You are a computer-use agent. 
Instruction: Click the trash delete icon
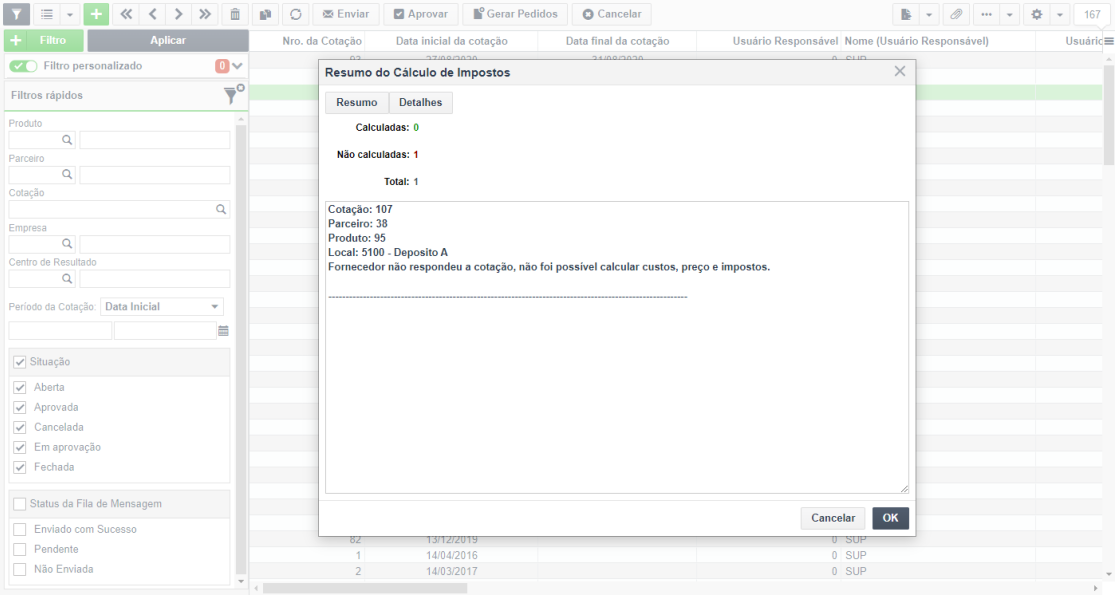[x=235, y=14]
